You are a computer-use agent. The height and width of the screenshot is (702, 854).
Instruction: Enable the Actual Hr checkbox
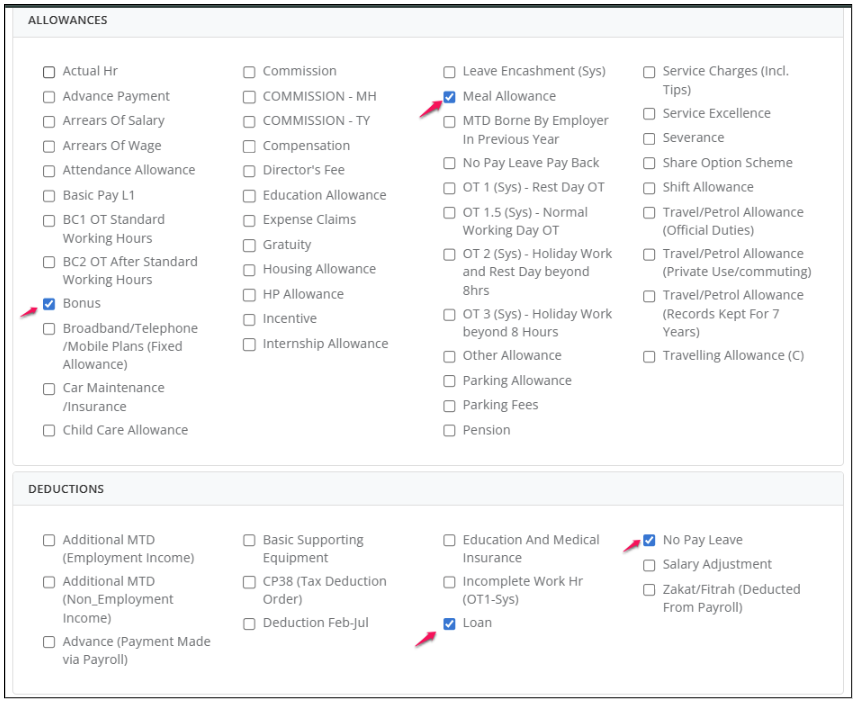click(49, 72)
